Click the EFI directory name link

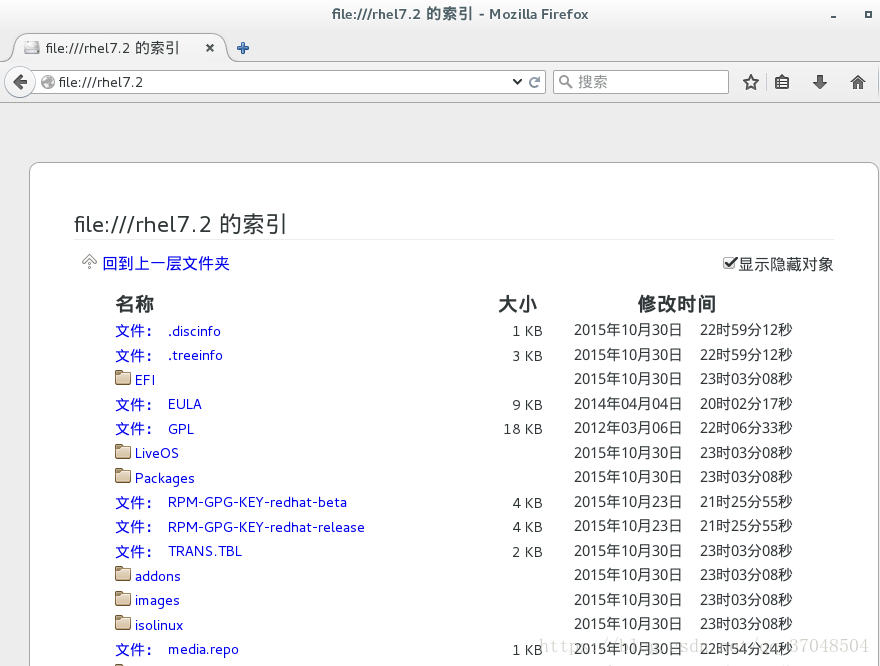pos(145,380)
